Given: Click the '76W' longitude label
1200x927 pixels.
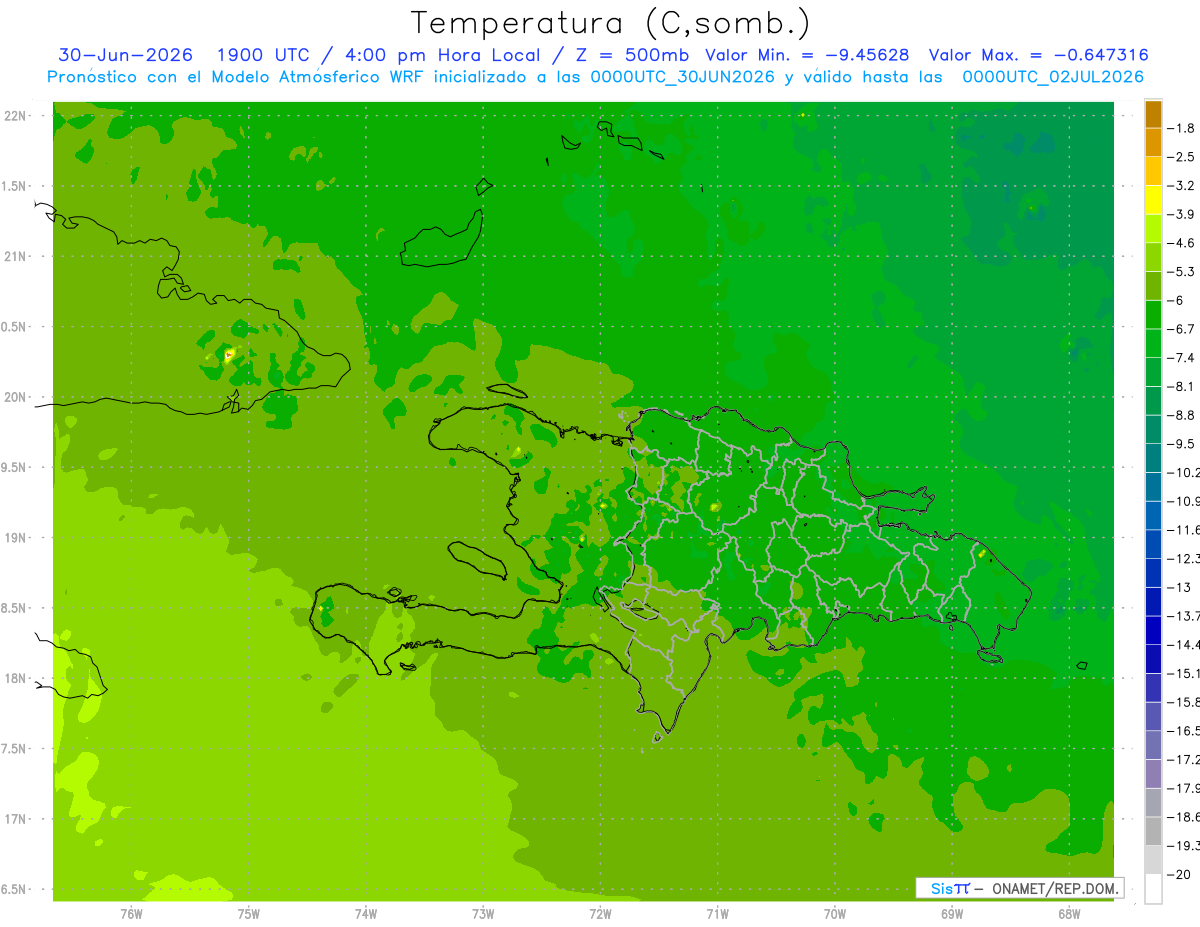Looking at the screenshot, I should 131,914.
